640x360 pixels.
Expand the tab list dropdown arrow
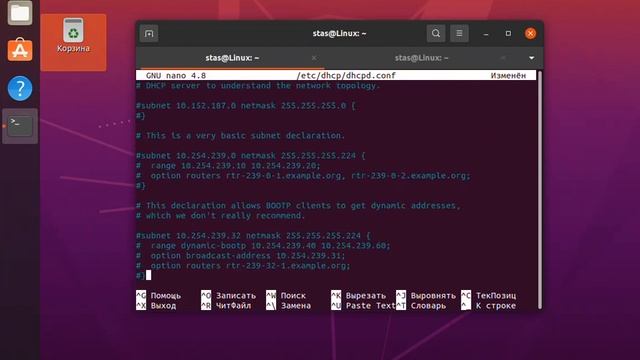coord(531,58)
